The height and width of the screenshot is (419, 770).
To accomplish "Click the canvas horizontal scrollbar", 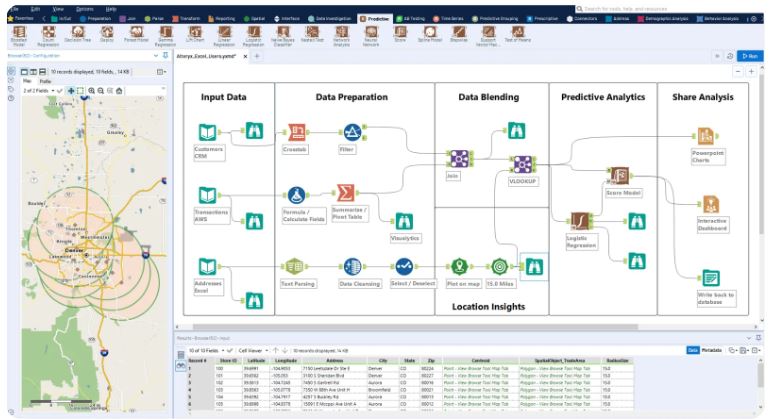I will pyautogui.click(x=415, y=327).
